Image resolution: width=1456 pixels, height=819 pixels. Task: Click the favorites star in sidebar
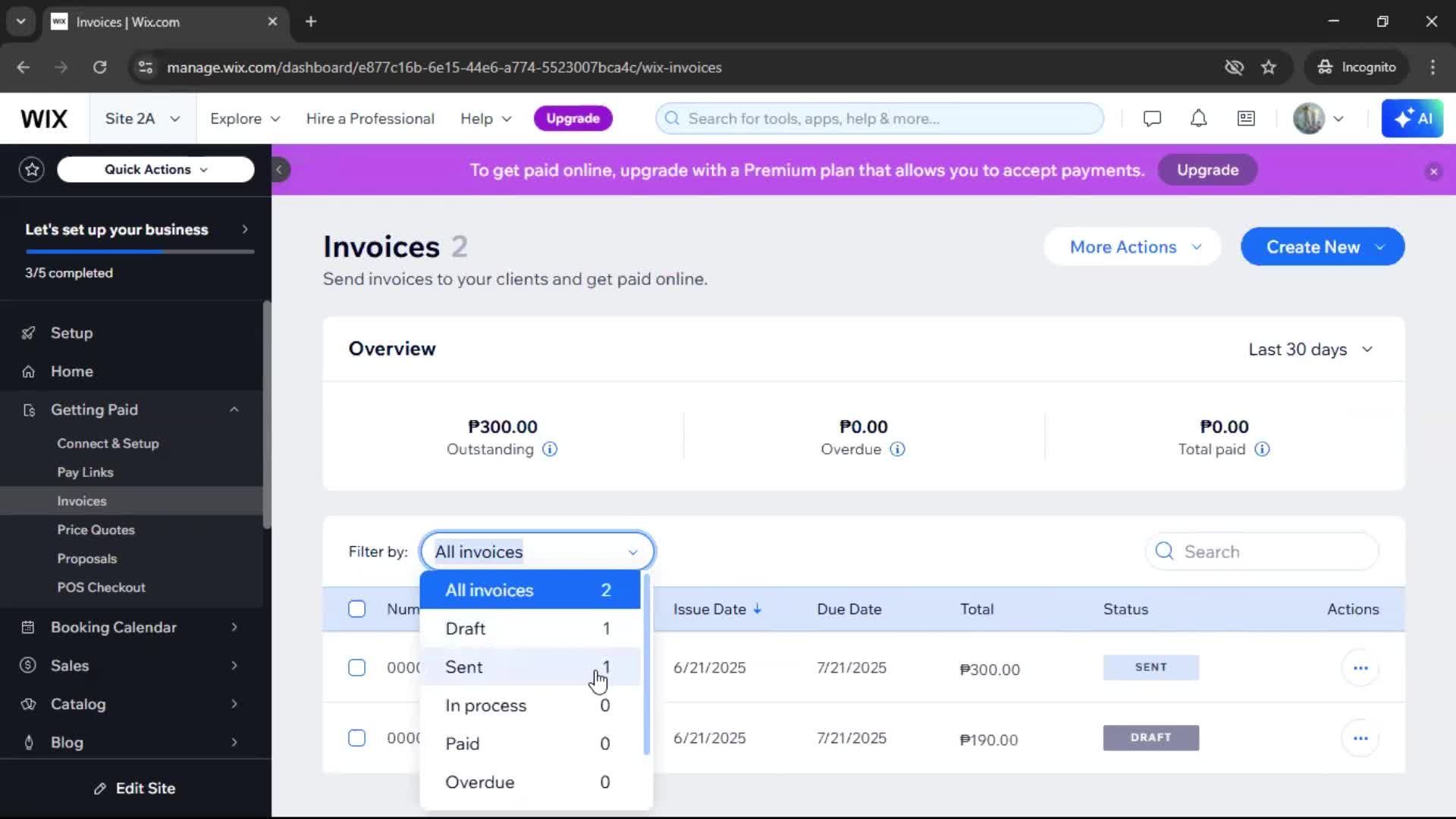[x=32, y=169]
